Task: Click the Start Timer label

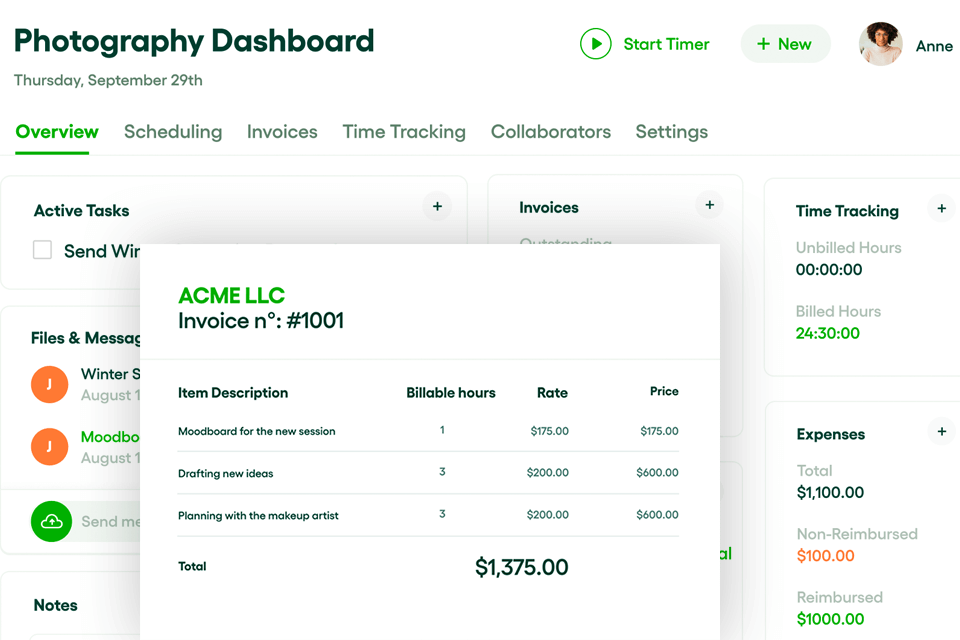Action: tap(666, 44)
